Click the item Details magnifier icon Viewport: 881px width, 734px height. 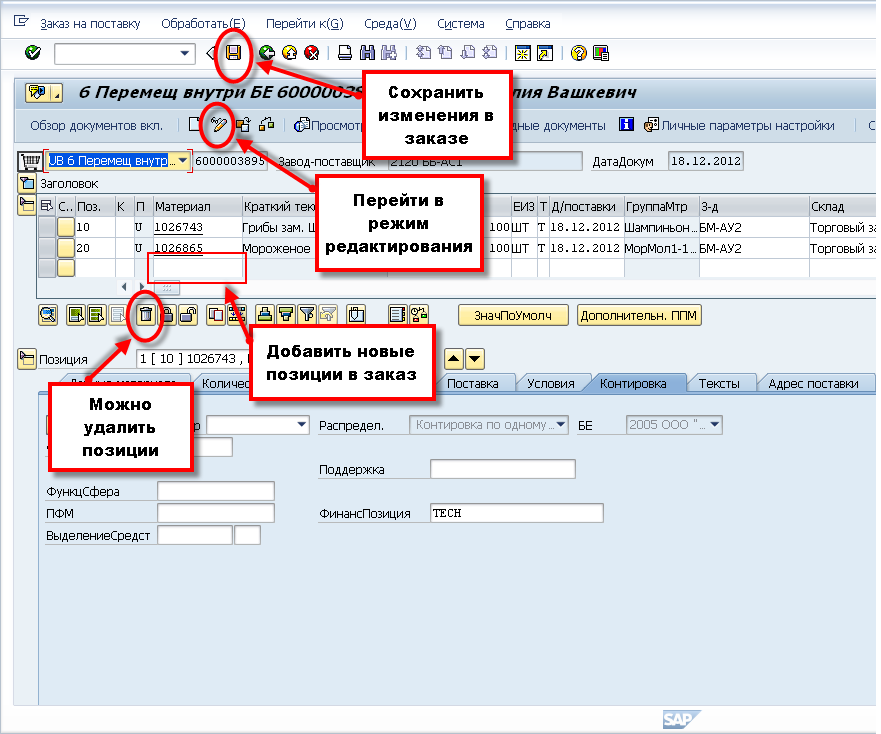(48, 315)
